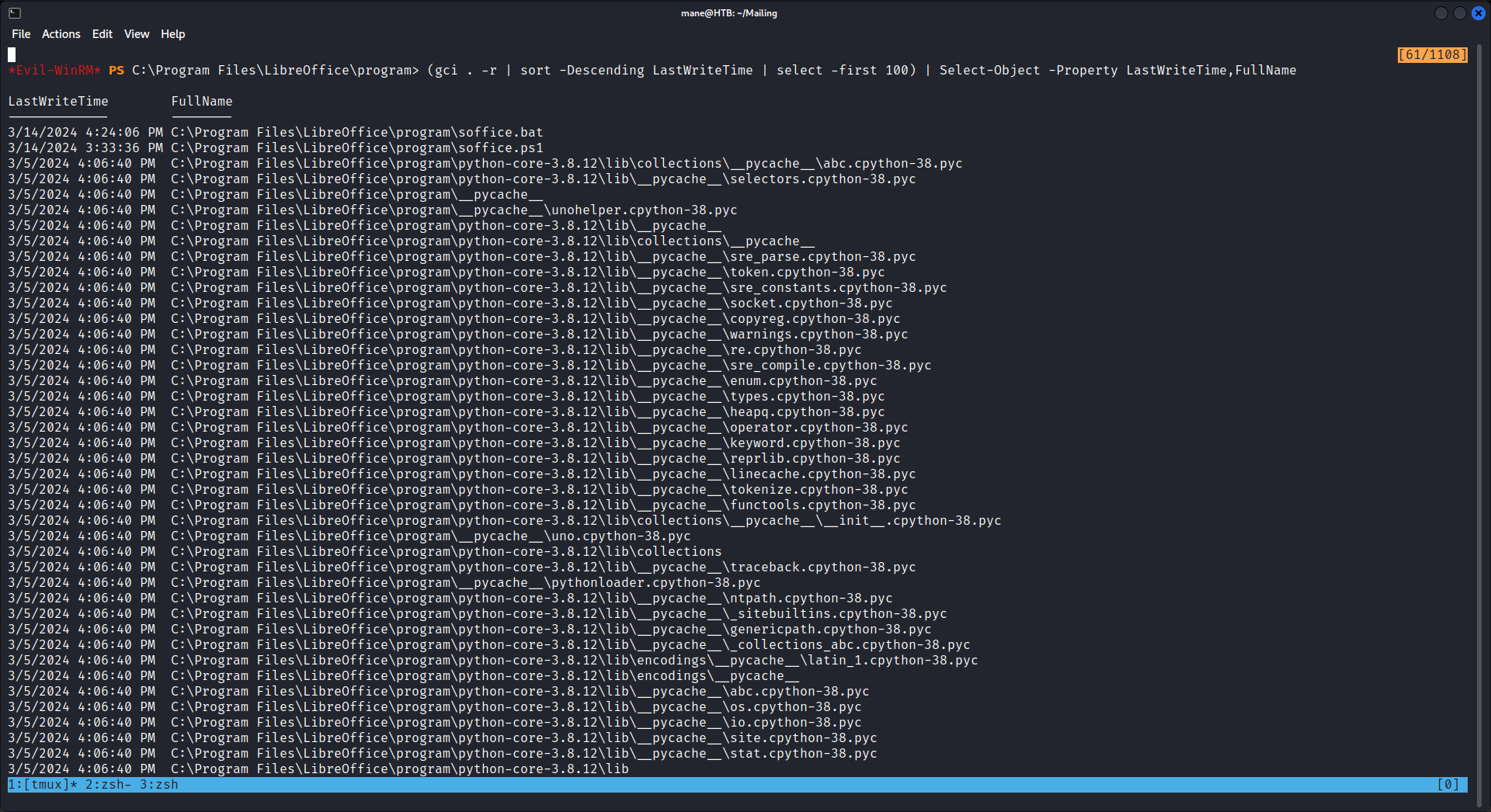Open the Help menu

(173, 34)
